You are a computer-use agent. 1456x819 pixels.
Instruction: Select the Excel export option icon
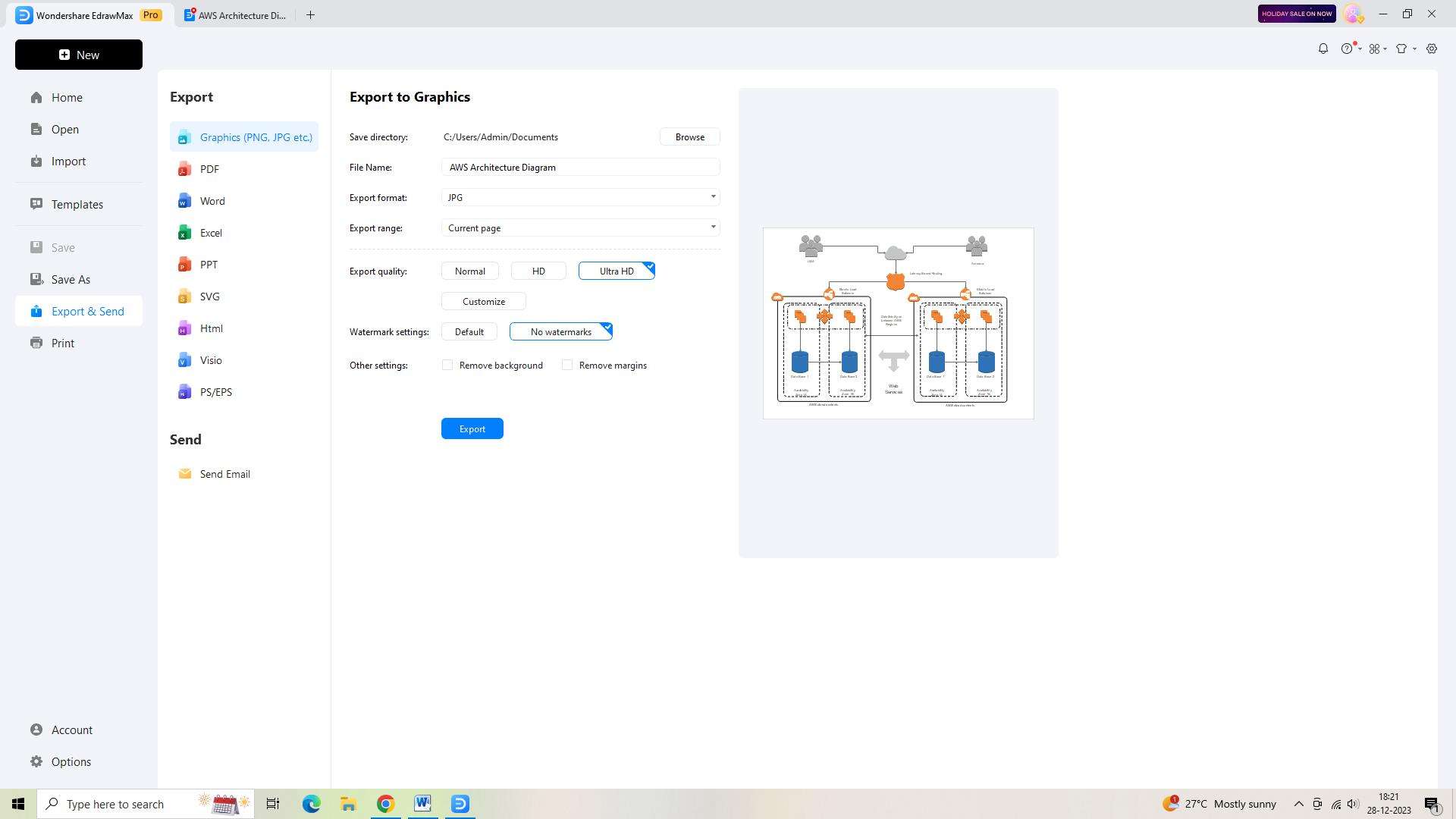pos(184,233)
